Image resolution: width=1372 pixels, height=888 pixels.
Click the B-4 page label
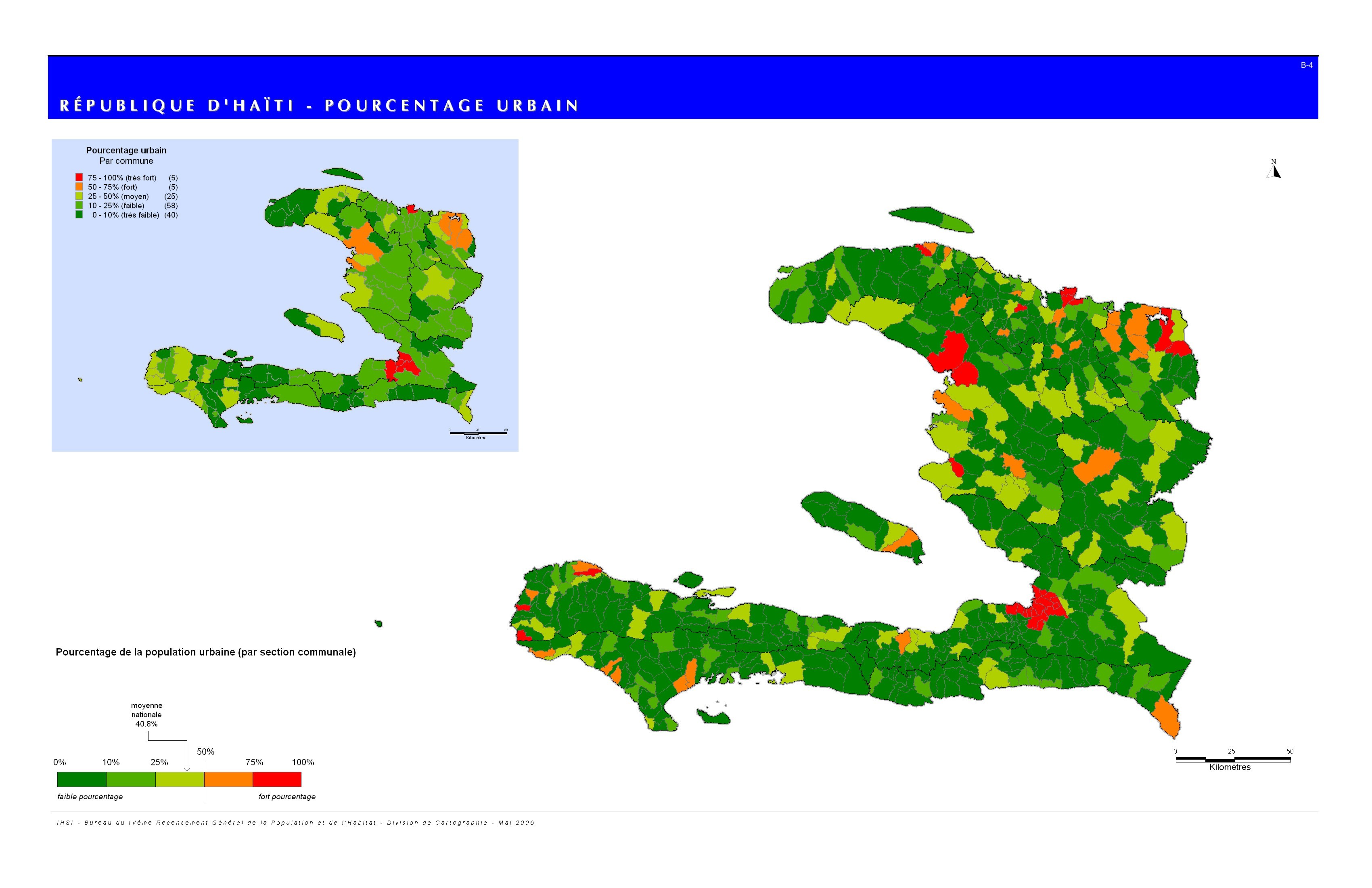(1306, 65)
